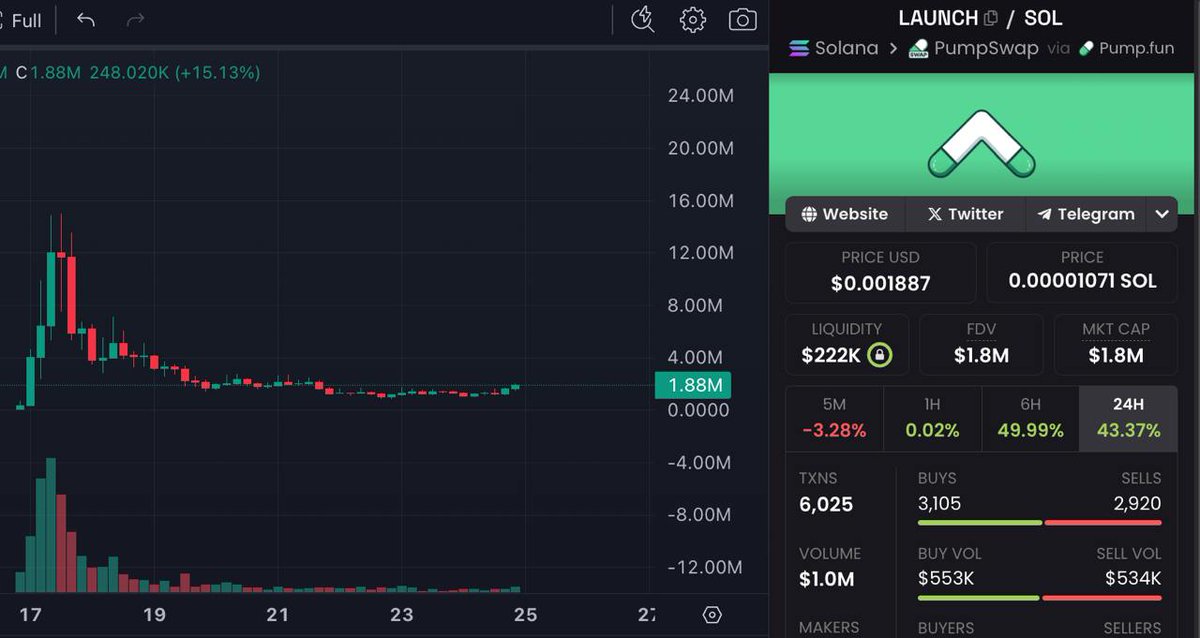Select the 6H timeframe tab

pyautogui.click(x=1030, y=418)
